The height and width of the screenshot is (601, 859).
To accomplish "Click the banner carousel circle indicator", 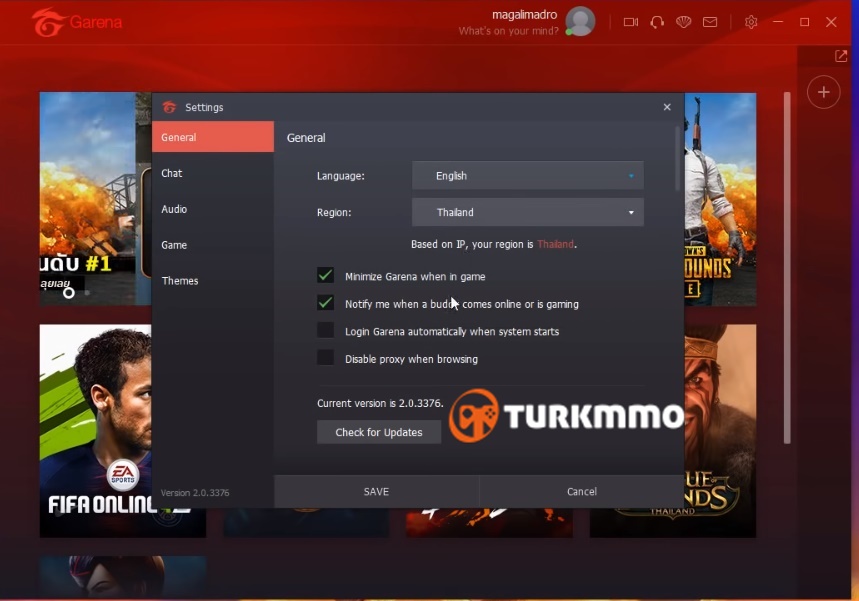I will [68, 293].
